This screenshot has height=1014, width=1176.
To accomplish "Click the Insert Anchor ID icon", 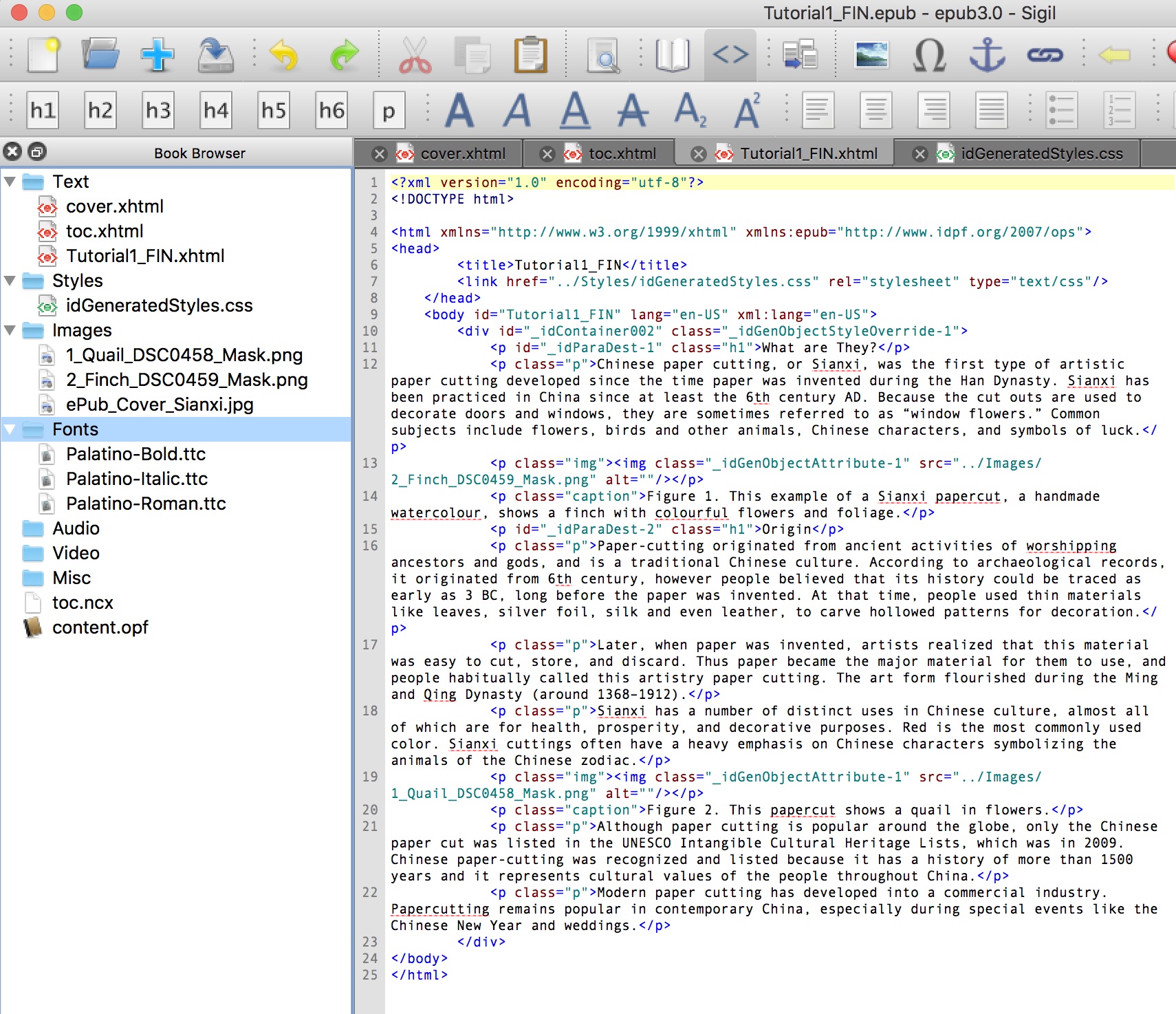I will click(x=987, y=55).
